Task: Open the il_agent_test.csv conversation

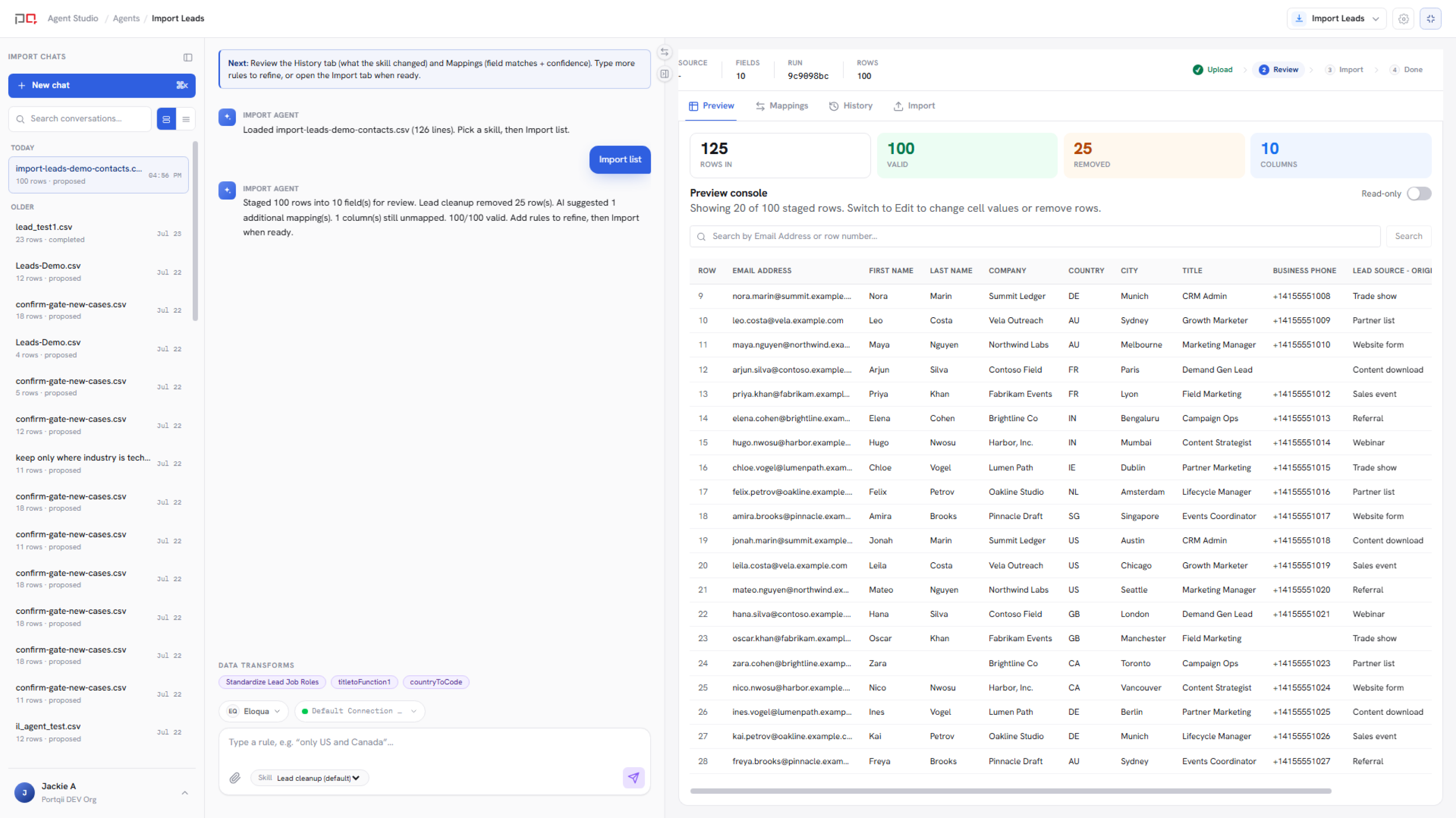Action: click(x=98, y=732)
